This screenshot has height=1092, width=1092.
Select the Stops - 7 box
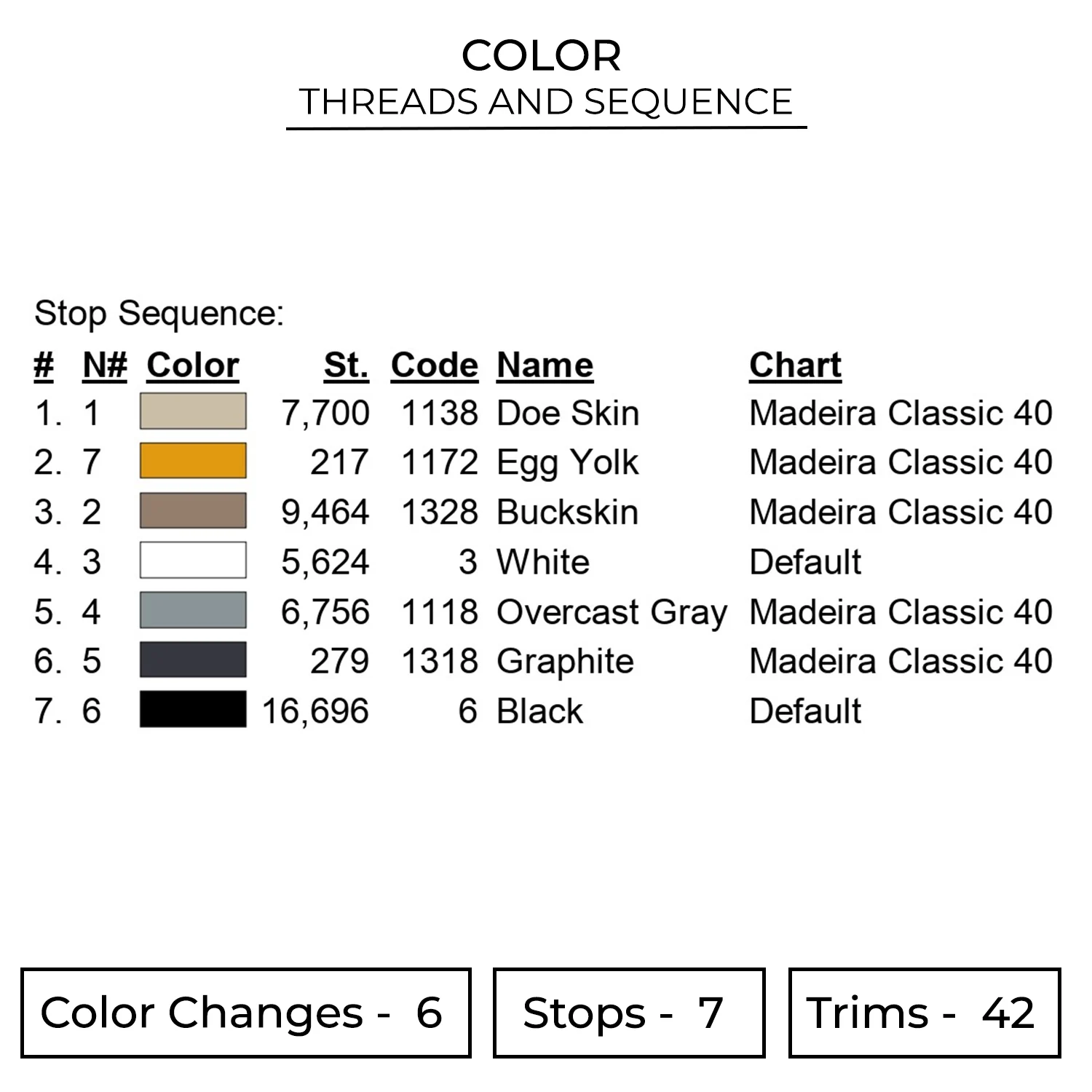(628, 1013)
